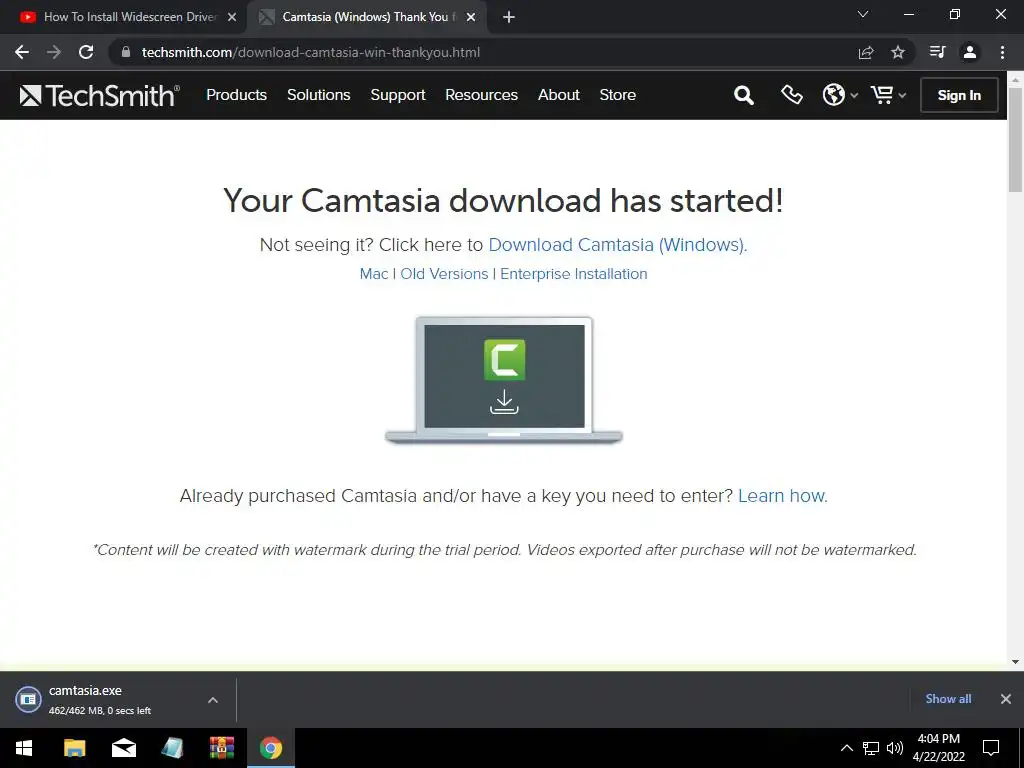Open the taskbar clock and date

(938, 748)
